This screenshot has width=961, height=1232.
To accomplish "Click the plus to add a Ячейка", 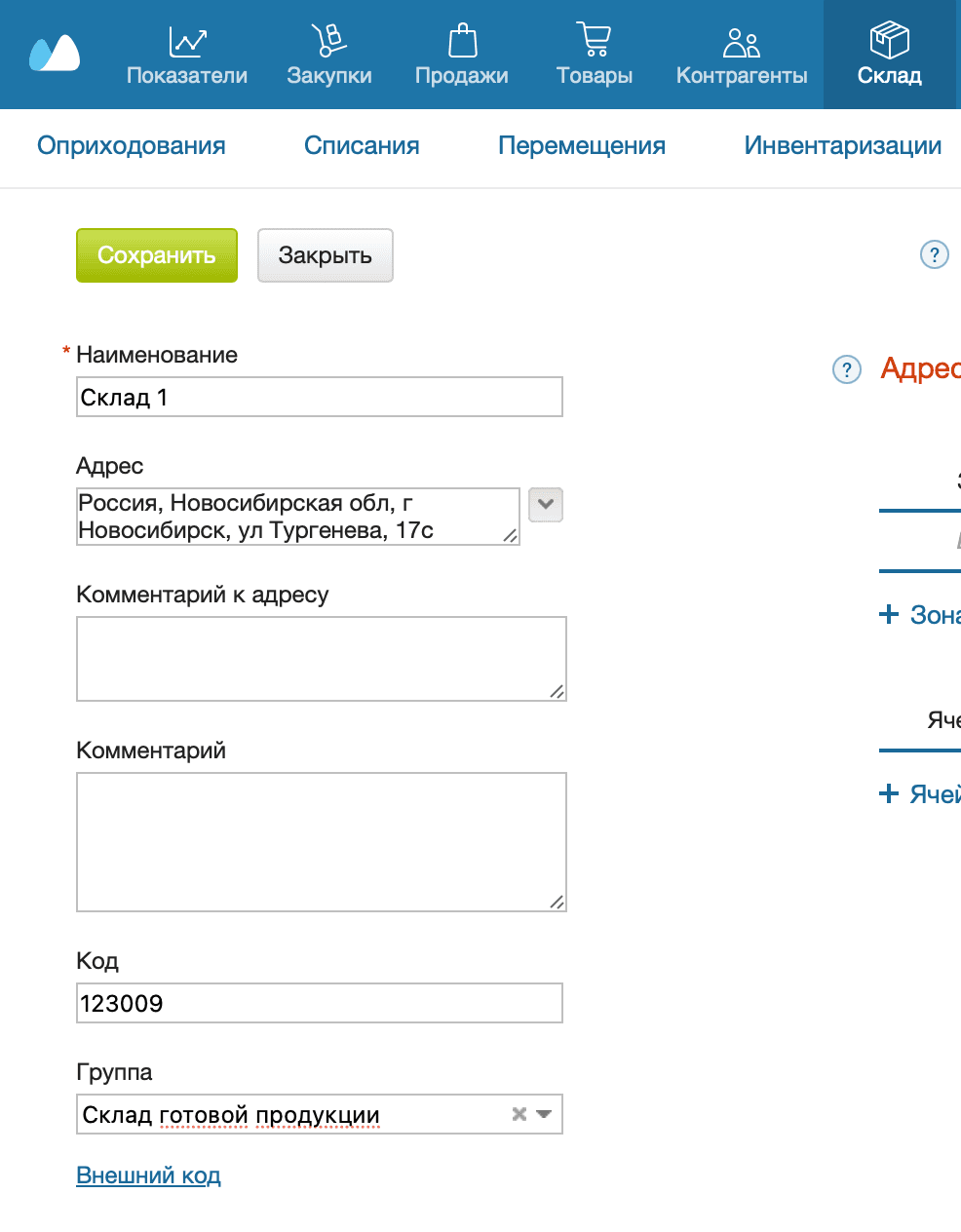I will click(x=889, y=794).
